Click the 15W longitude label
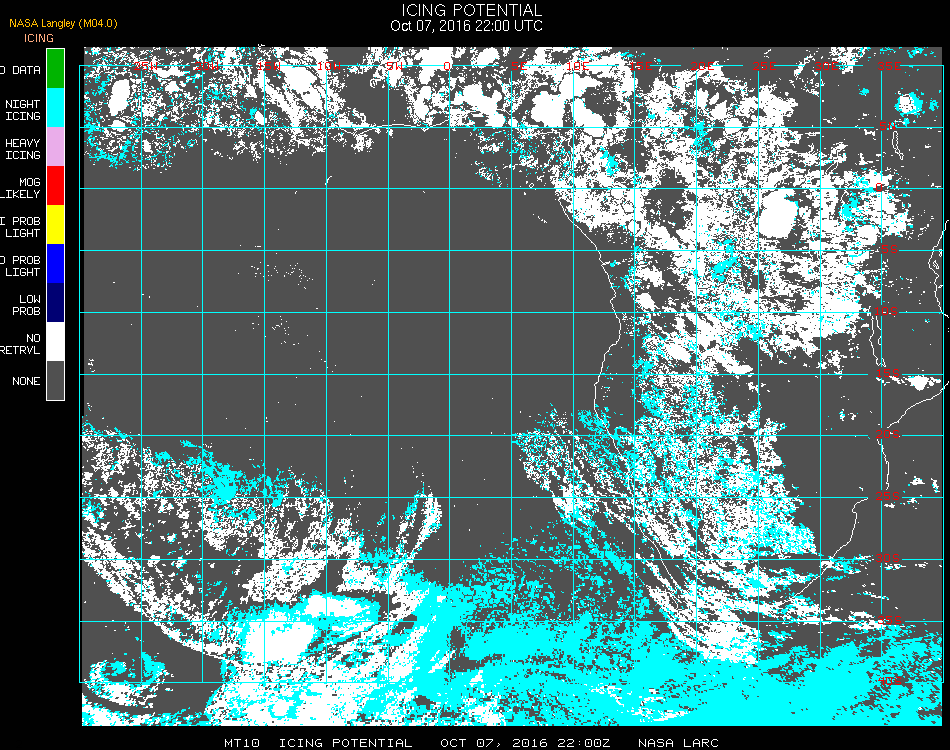This screenshot has height=750, width=950. pyautogui.click(x=268, y=65)
